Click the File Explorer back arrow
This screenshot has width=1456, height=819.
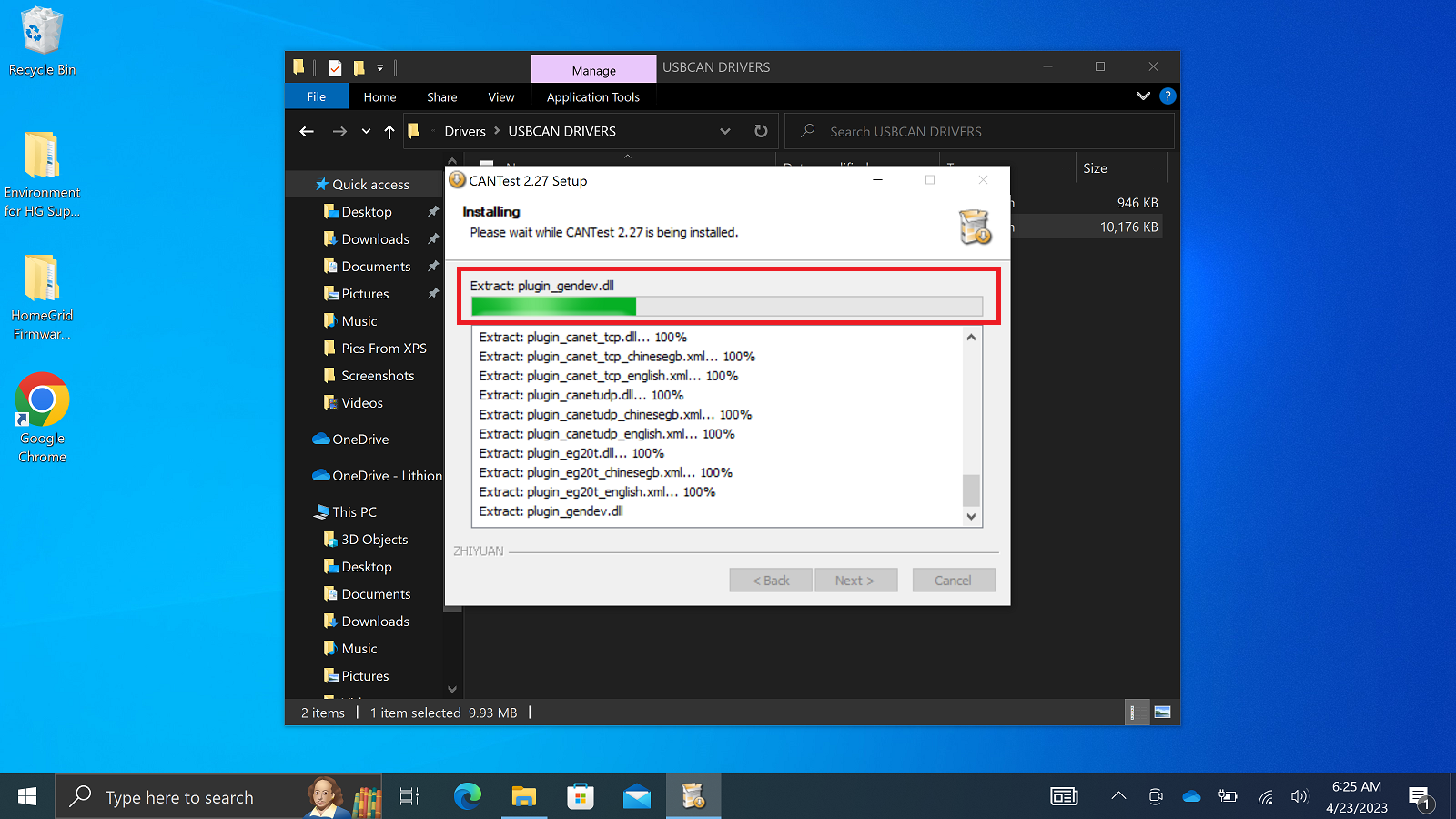pos(307,131)
